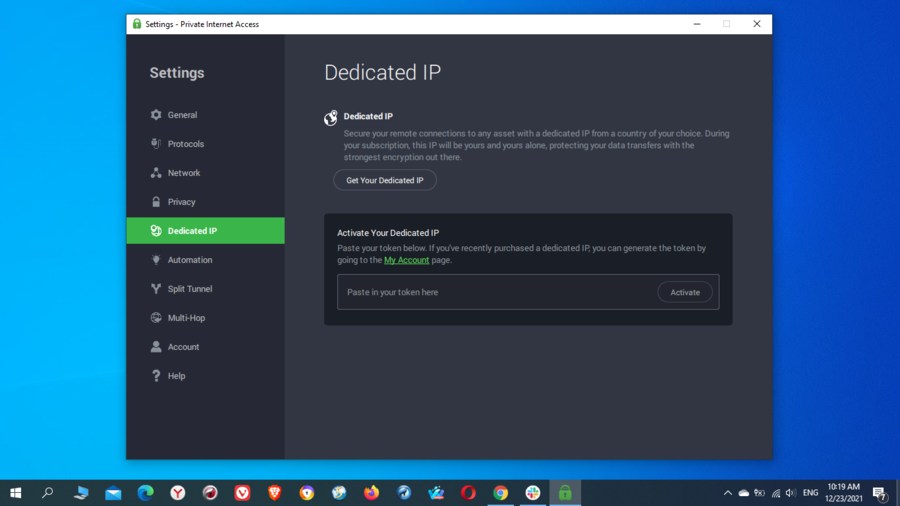The height and width of the screenshot is (506, 900).
Task: Select the highlighted Dedicated IP tab
Action: click(205, 231)
